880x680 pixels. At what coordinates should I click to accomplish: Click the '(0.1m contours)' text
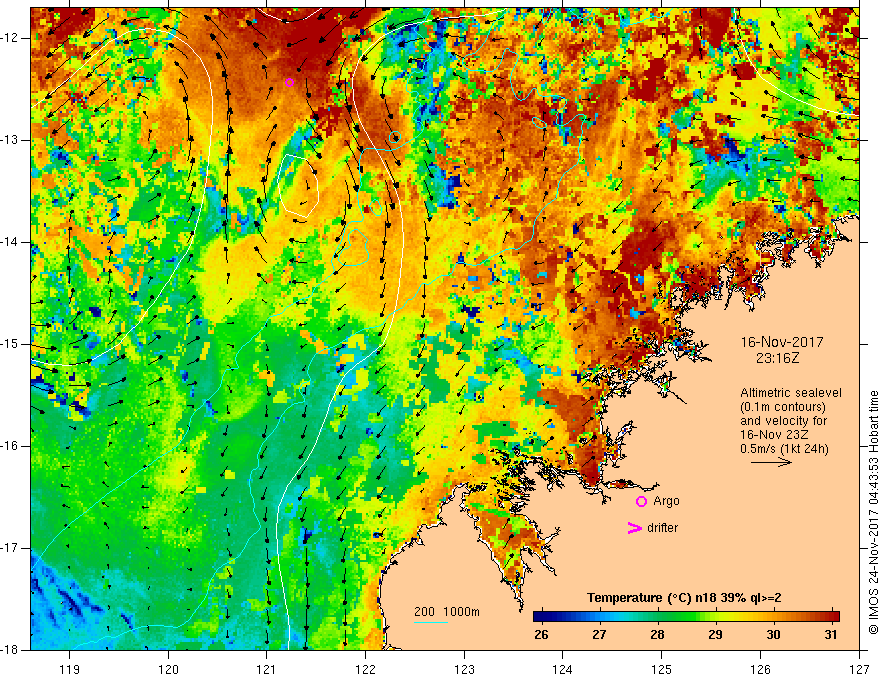783,407
